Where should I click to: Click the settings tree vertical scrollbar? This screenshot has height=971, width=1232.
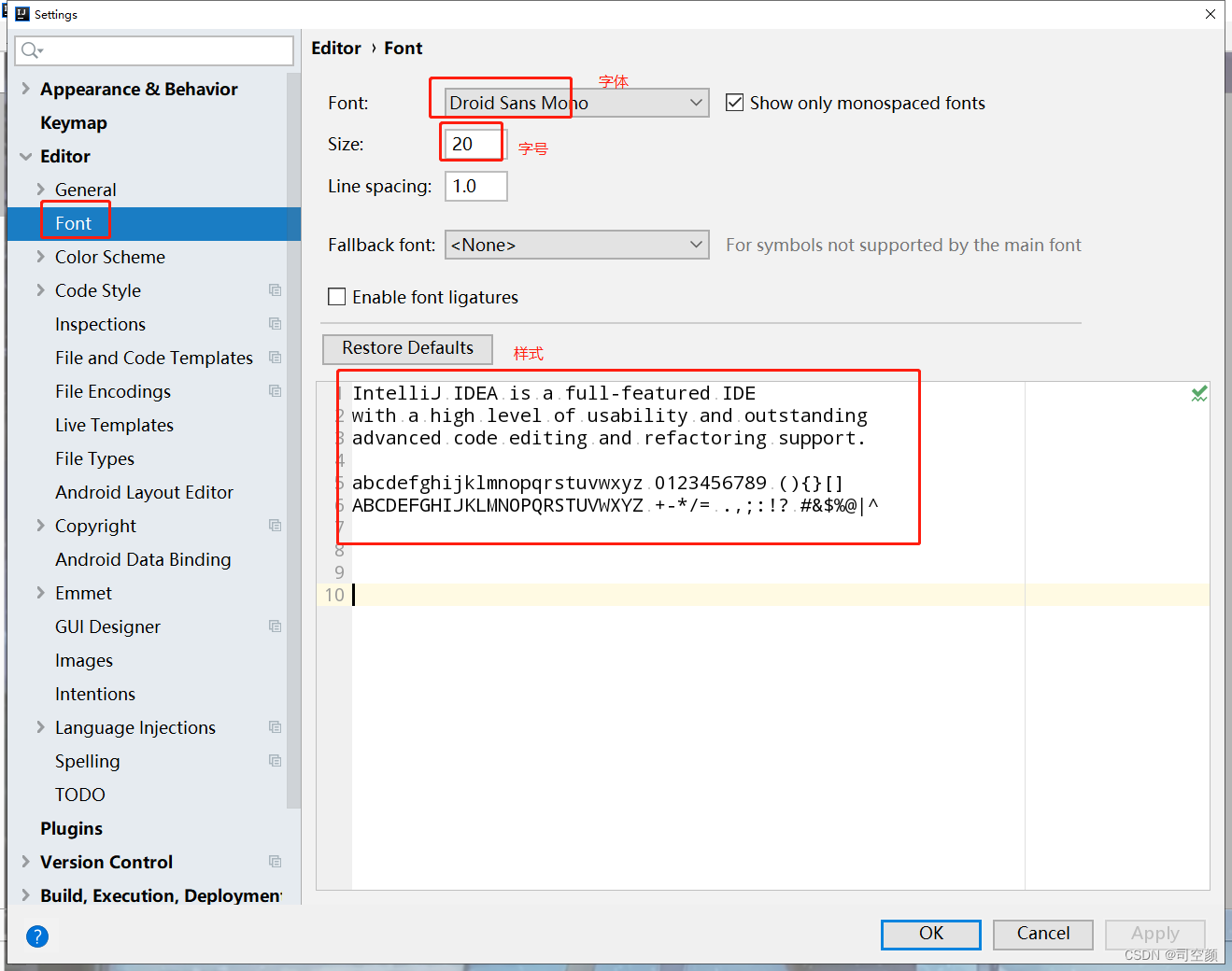[294, 439]
